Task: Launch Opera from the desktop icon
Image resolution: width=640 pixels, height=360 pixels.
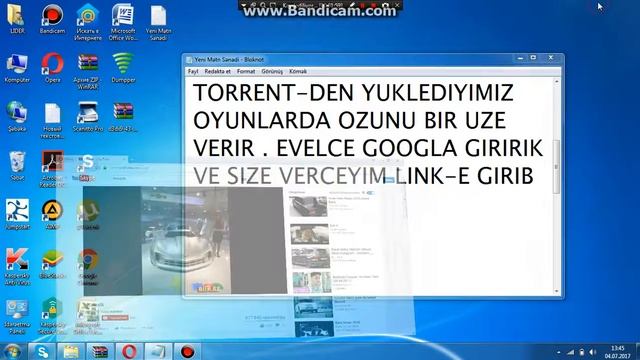Action: click(x=52, y=68)
